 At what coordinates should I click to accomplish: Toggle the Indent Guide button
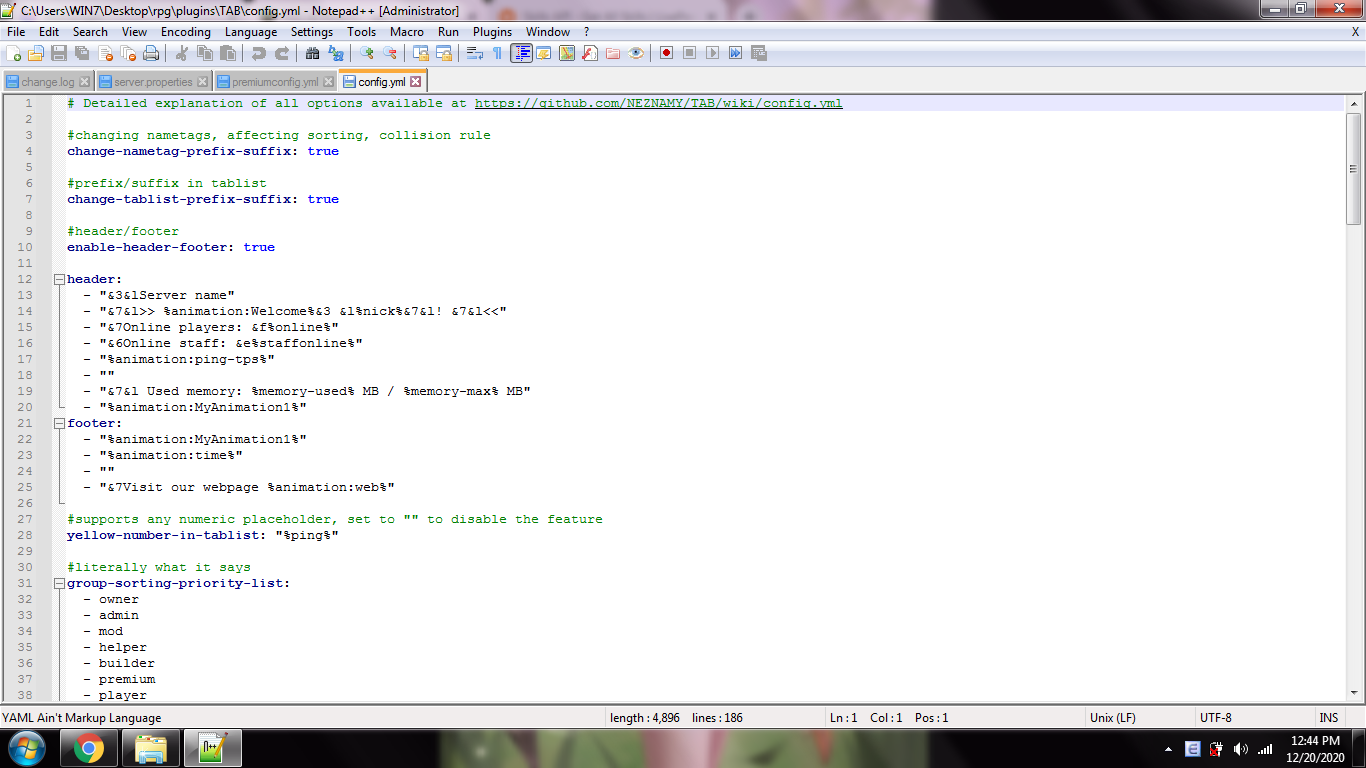[x=521, y=53]
